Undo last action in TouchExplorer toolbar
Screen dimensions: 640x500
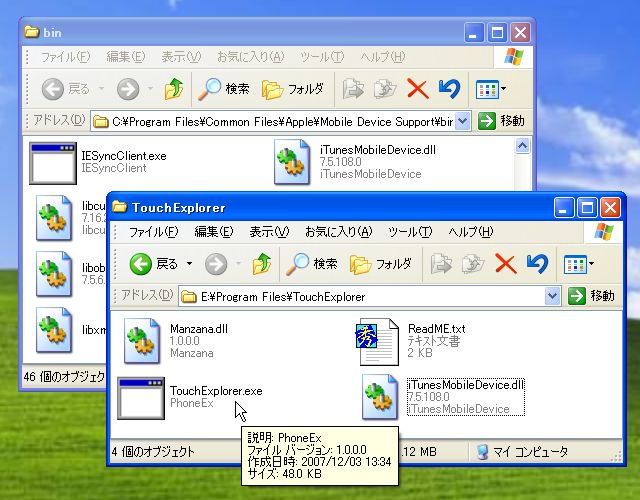(537, 264)
